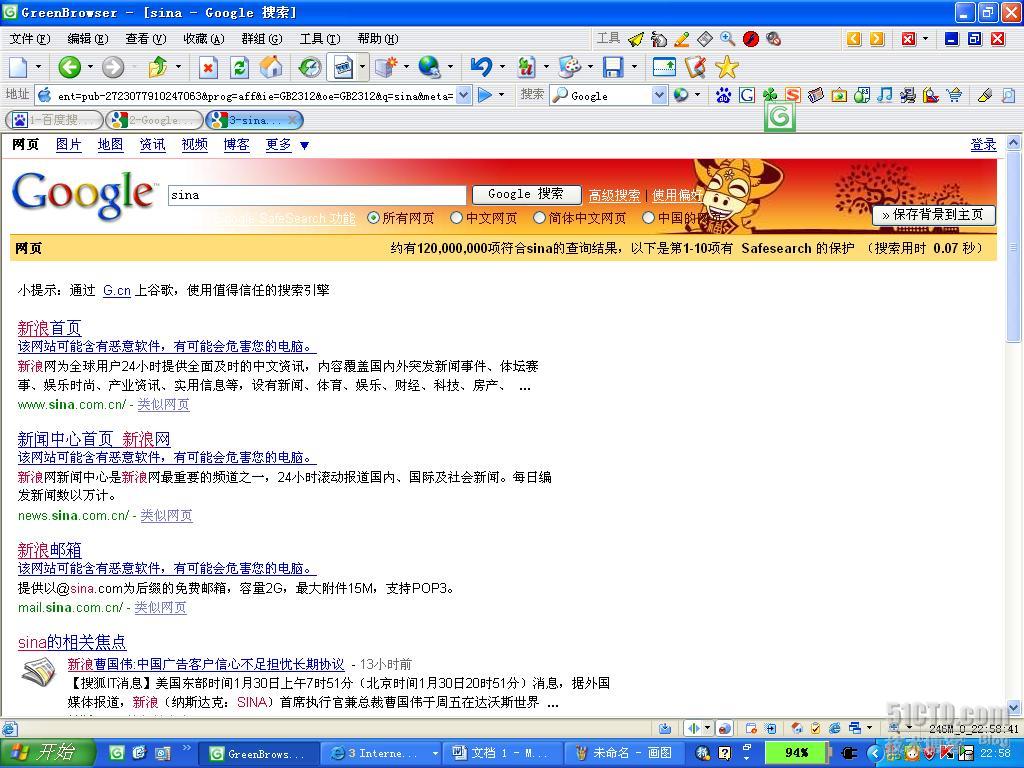
Task: Click the 登录 link
Action: 984,145
